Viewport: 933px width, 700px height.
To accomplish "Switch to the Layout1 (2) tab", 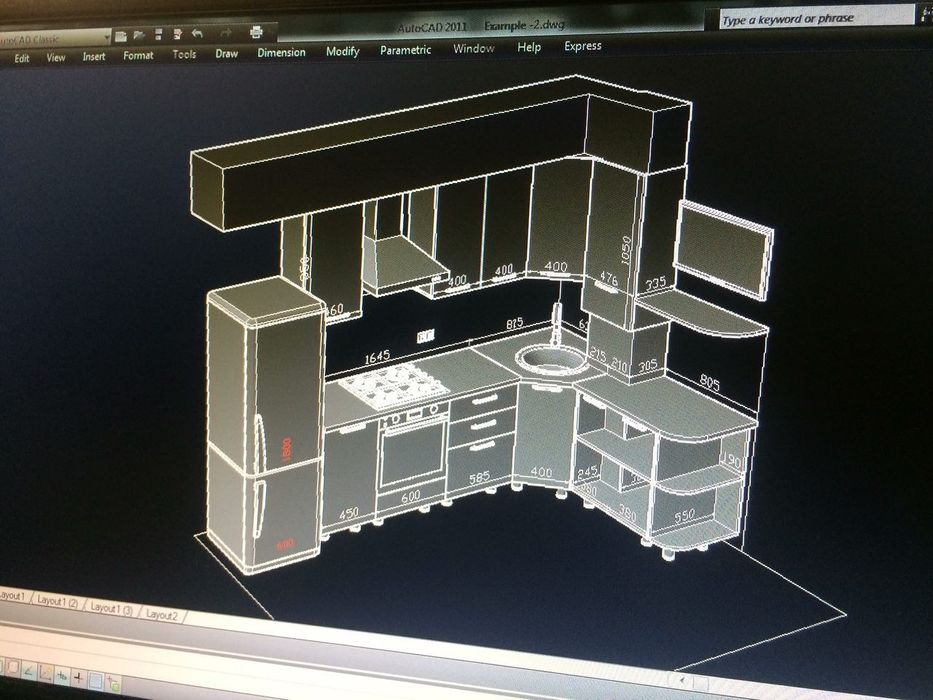I will point(57,601).
